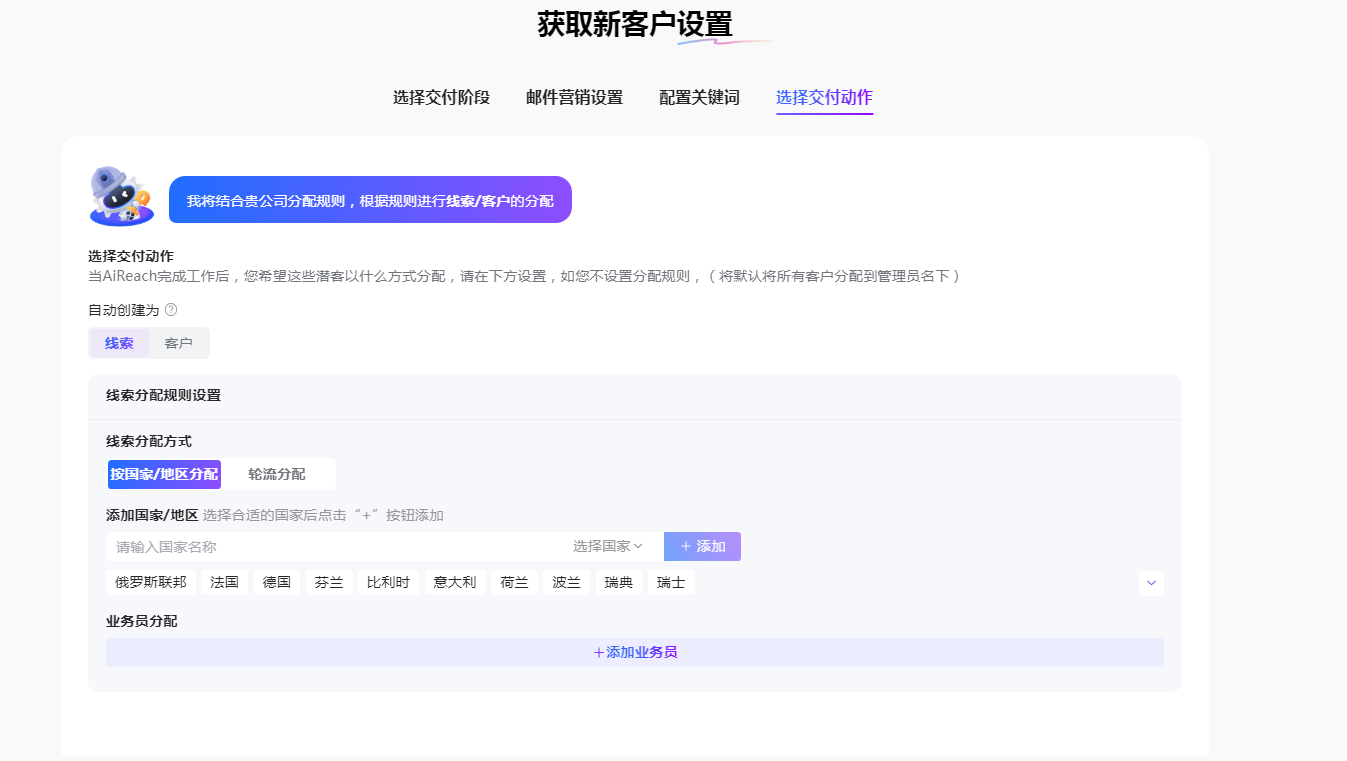Click the 添加 country button
This screenshot has width=1347, height=761.
point(702,546)
